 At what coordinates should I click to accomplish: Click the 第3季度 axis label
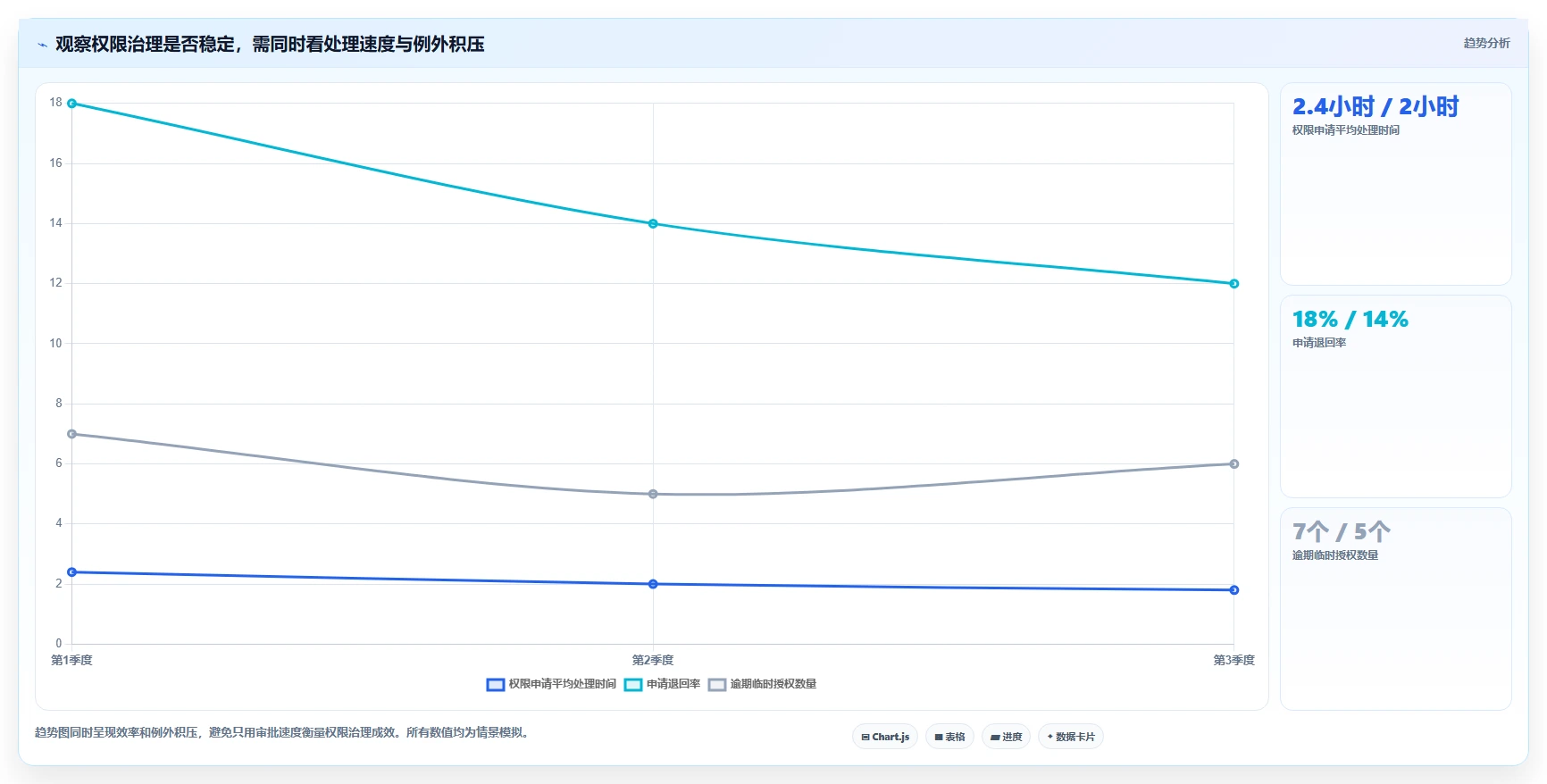coord(1234,661)
